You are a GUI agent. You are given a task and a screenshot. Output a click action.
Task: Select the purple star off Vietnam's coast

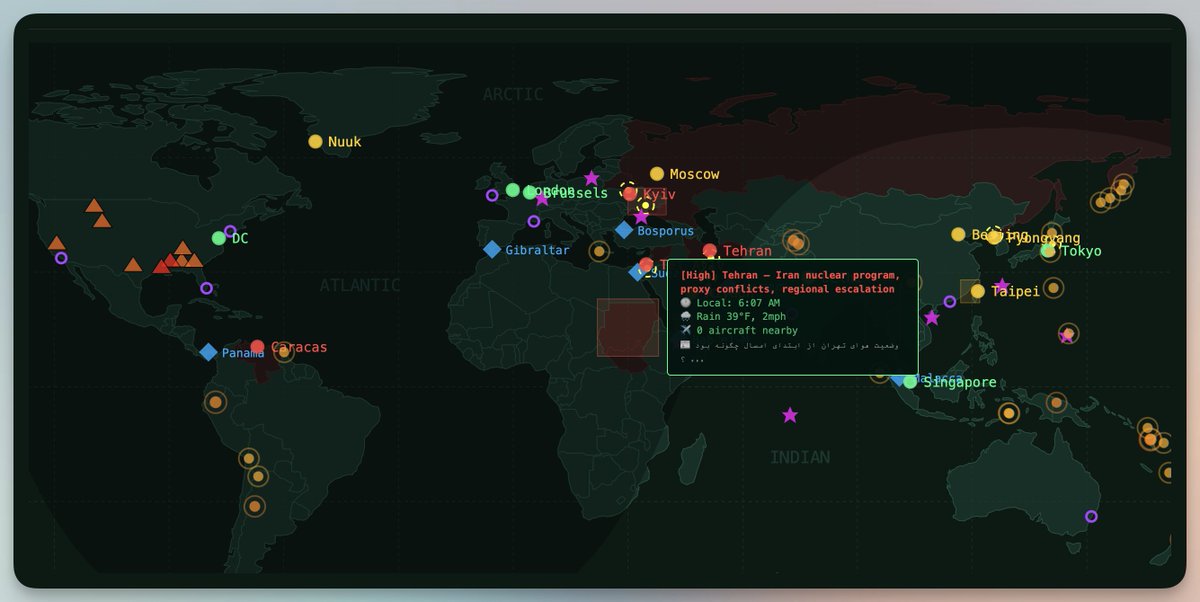(x=932, y=318)
